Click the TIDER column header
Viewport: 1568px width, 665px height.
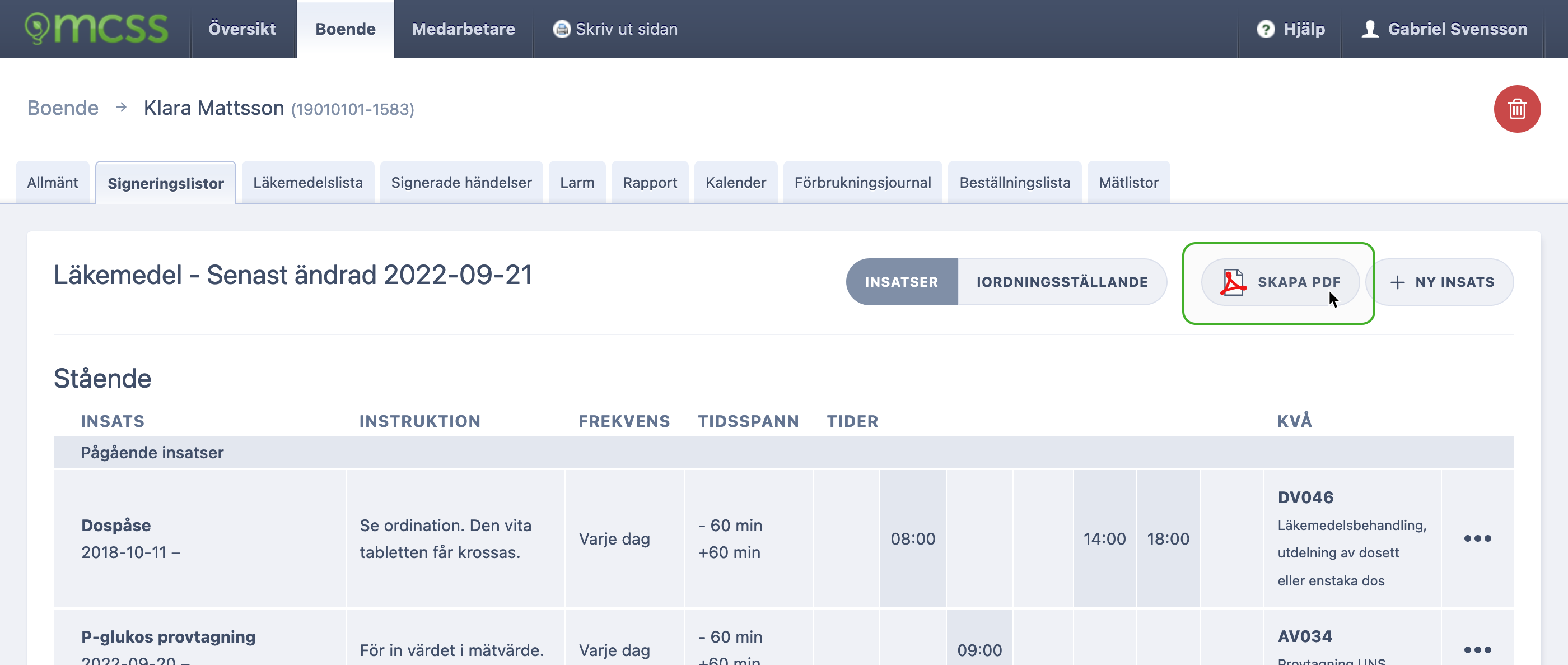[852, 421]
